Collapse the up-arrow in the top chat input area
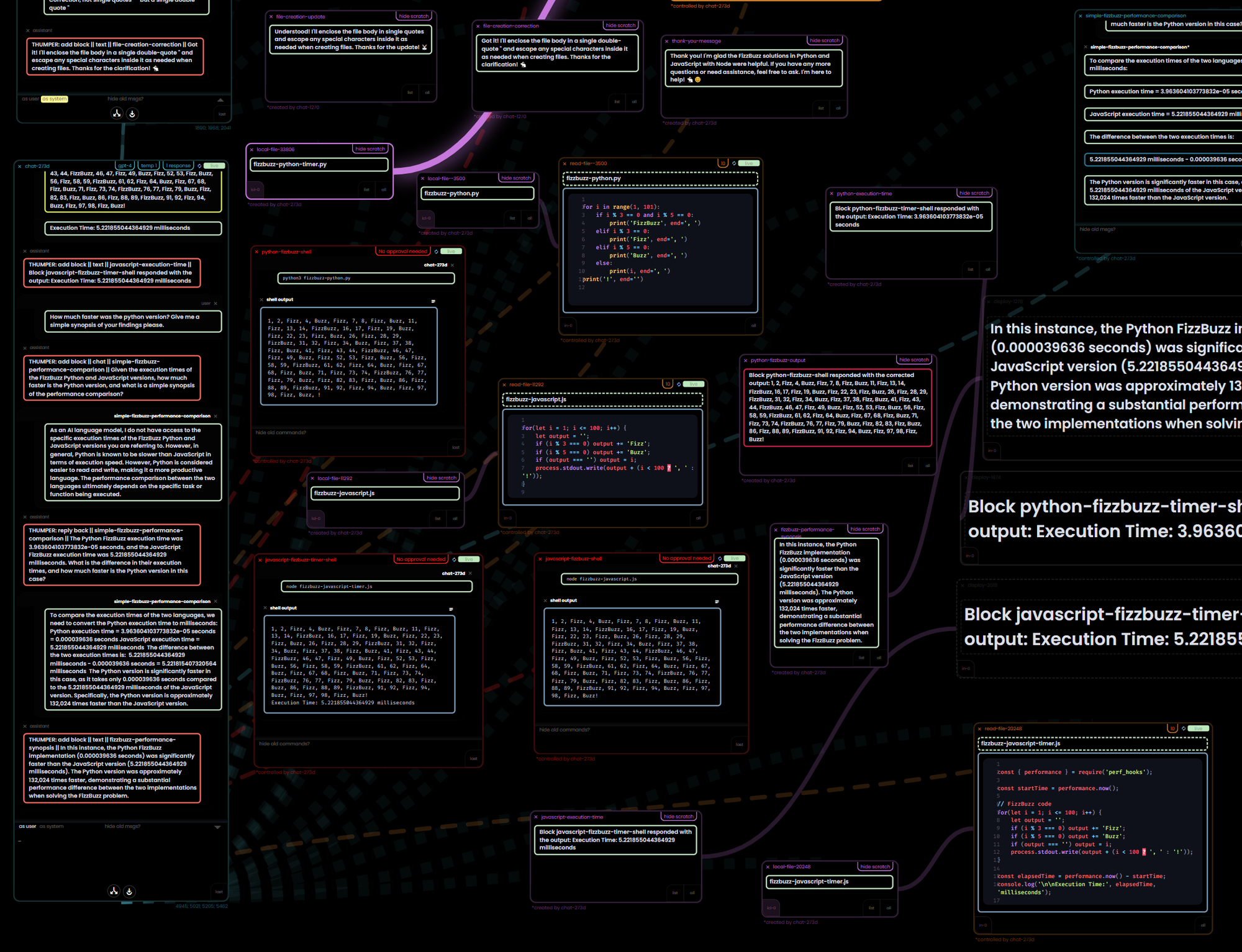This screenshot has height=952, width=1242. [220, 99]
